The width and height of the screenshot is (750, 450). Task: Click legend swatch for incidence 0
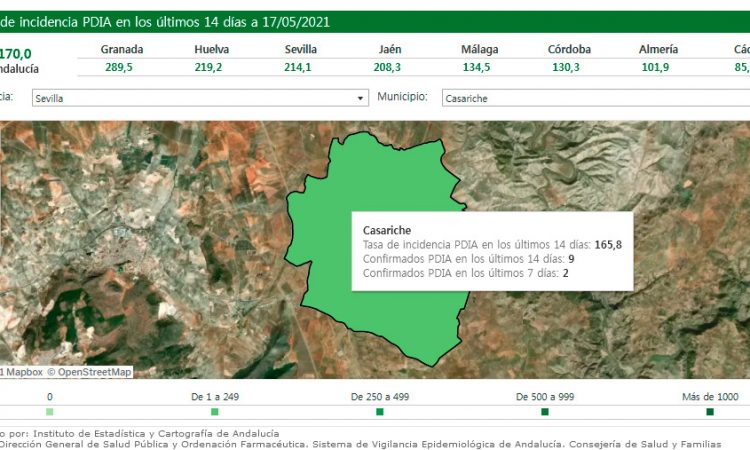tap(50, 411)
